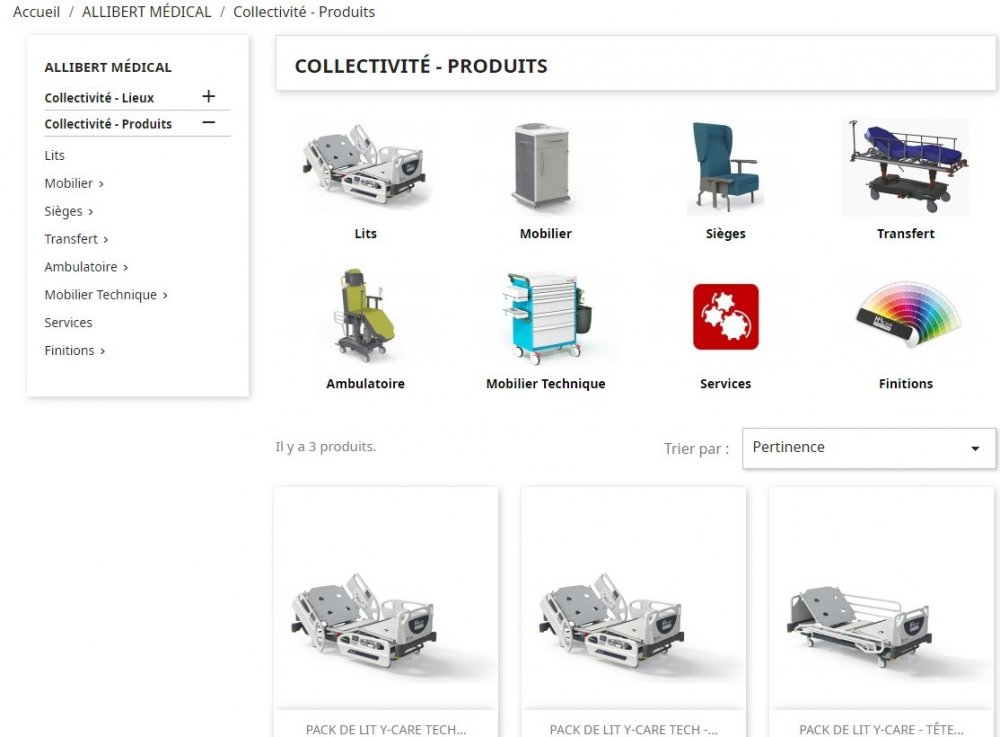Image resolution: width=1000 pixels, height=737 pixels.
Task: Expand the Collectivité - Lieux section
Action: click(208, 96)
